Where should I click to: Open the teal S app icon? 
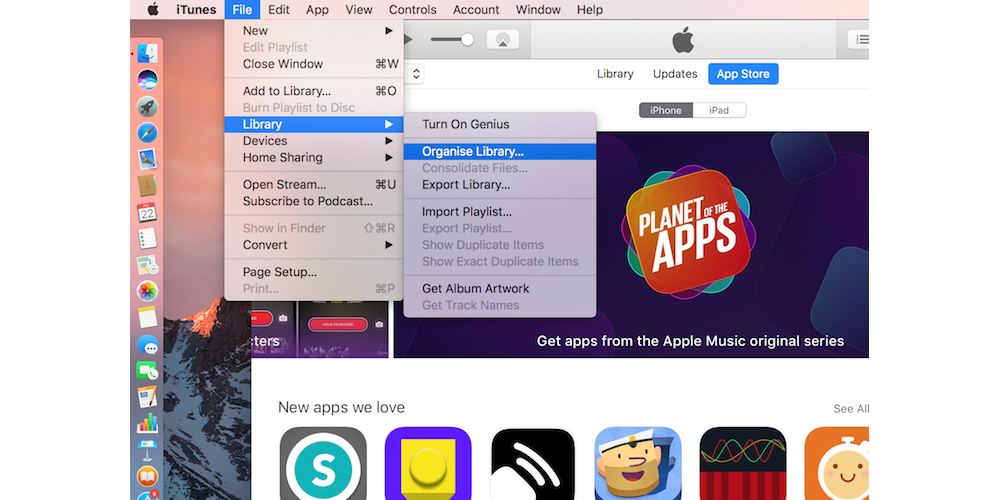323,464
